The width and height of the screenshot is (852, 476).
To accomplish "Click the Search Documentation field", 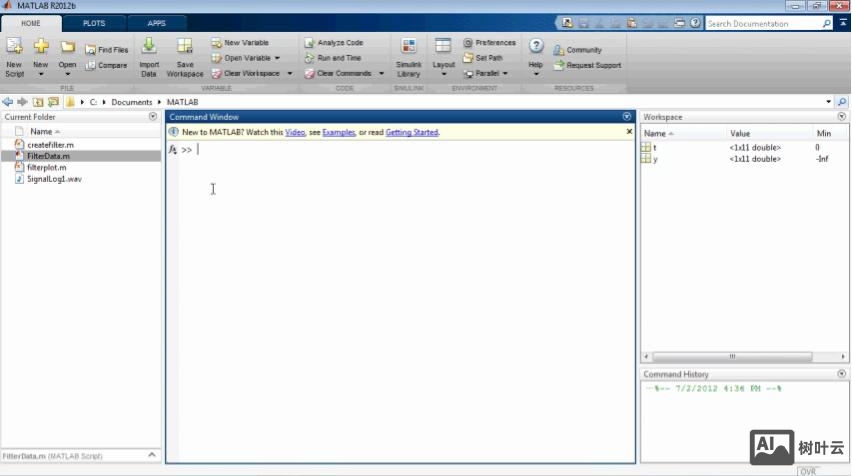I will (763, 23).
